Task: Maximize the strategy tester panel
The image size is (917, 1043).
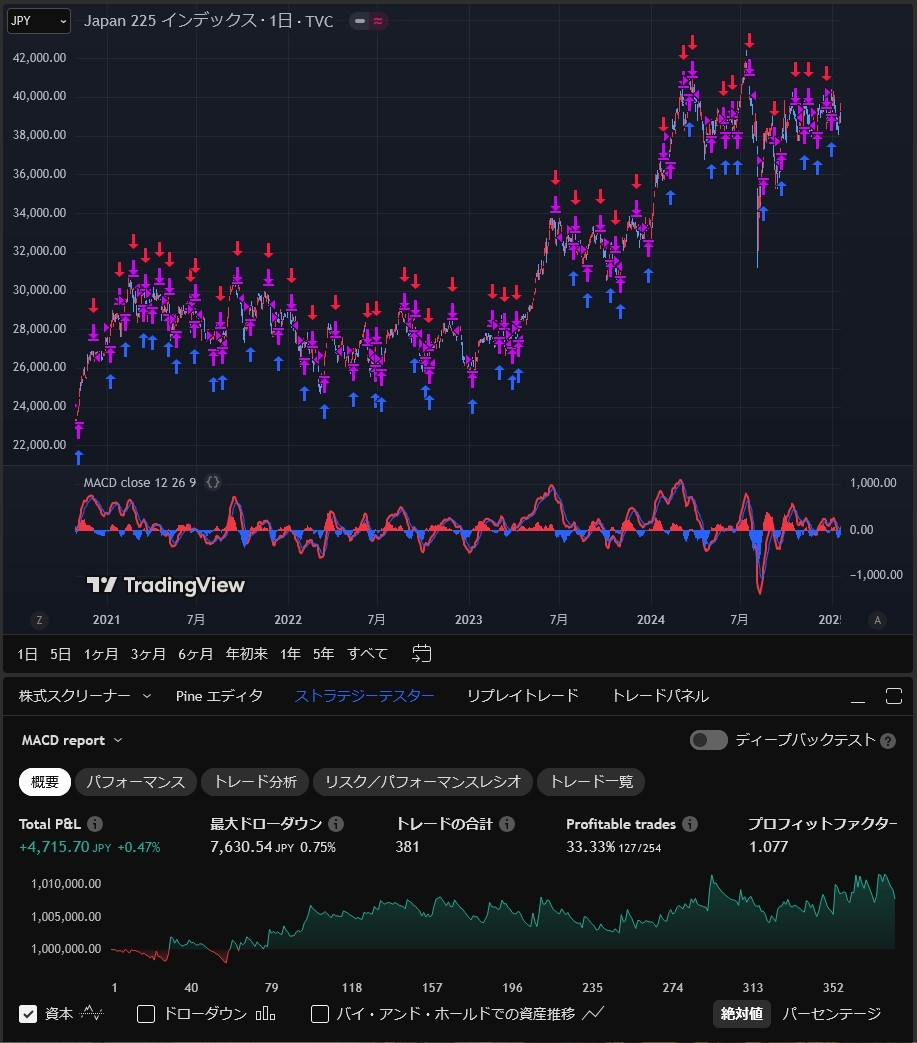Action: tap(893, 695)
